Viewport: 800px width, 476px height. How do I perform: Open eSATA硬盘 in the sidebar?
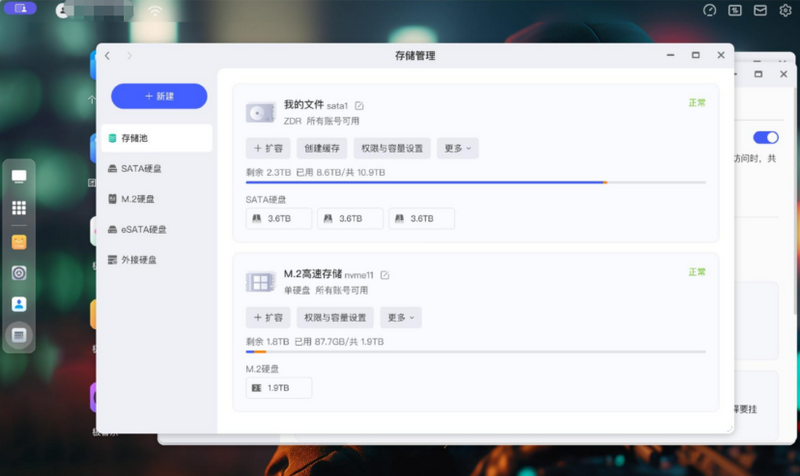[157, 230]
